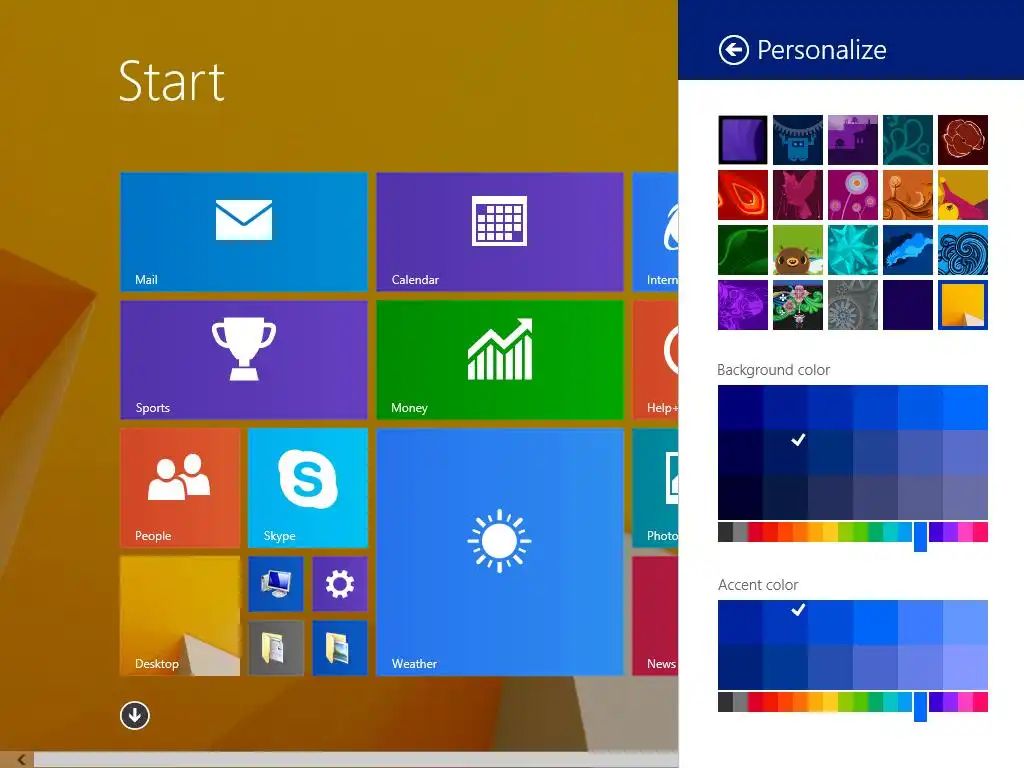The width and height of the screenshot is (1024, 768).
Task: Select the pink dandelion flowers background thumbnail
Action: pos(853,195)
